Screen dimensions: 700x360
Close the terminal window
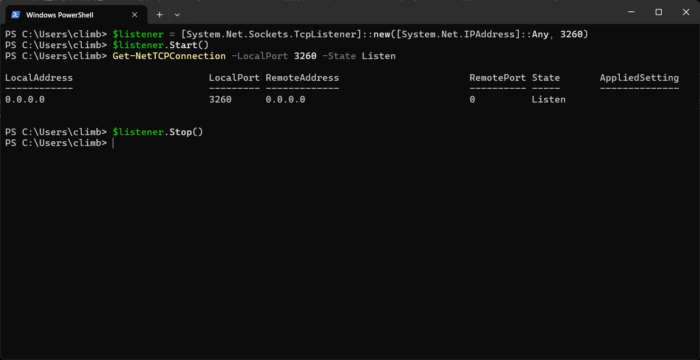(x=686, y=13)
